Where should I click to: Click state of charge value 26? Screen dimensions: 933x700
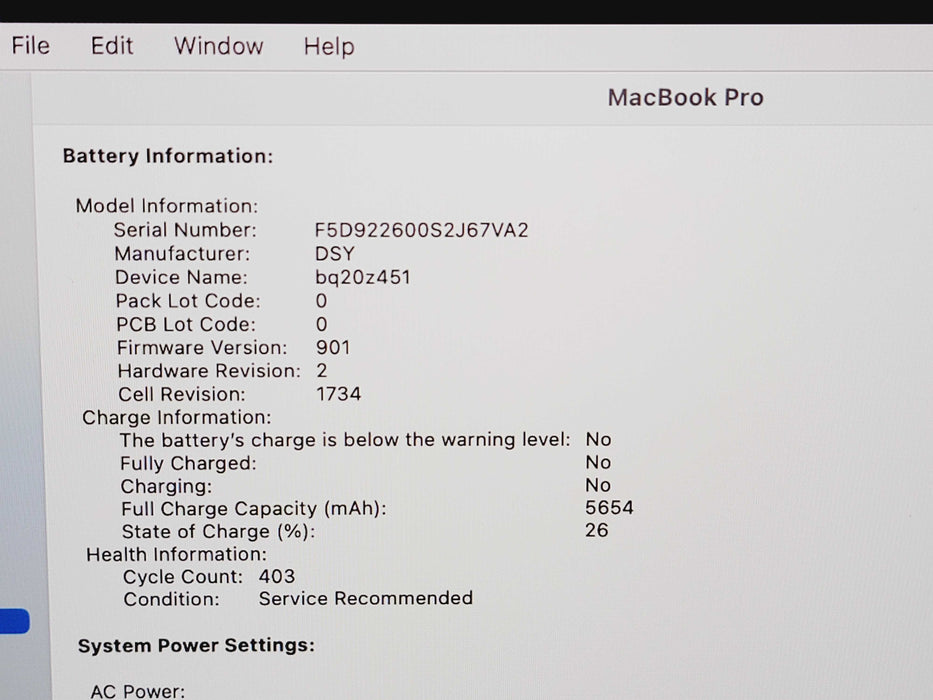(597, 530)
